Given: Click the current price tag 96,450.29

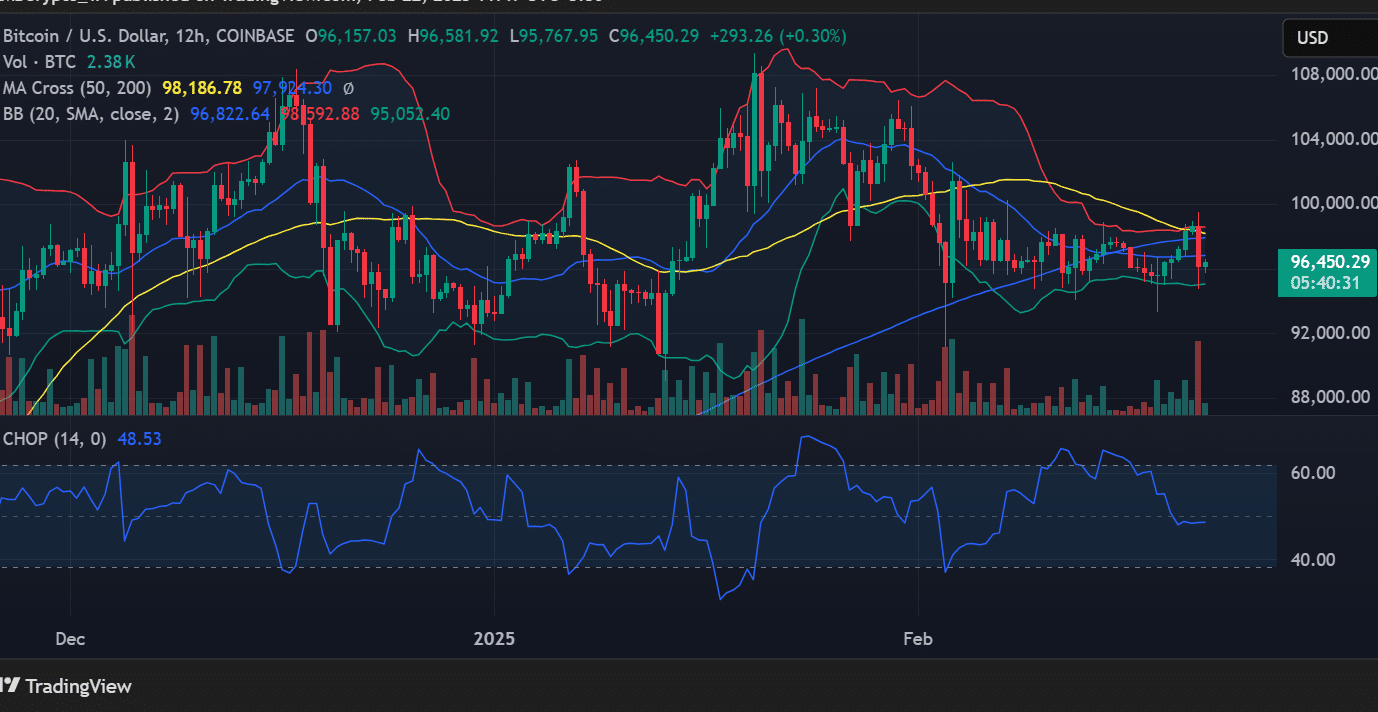Looking at the screenshot, I should click(1329, 262).
